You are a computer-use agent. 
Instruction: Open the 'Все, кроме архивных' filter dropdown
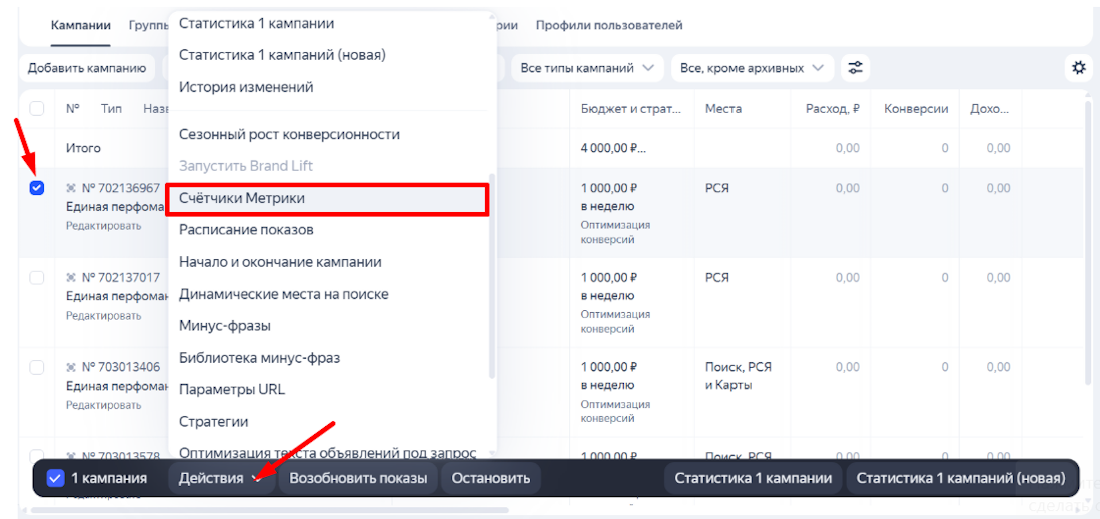pyautogui.click(x=751, y=68)
